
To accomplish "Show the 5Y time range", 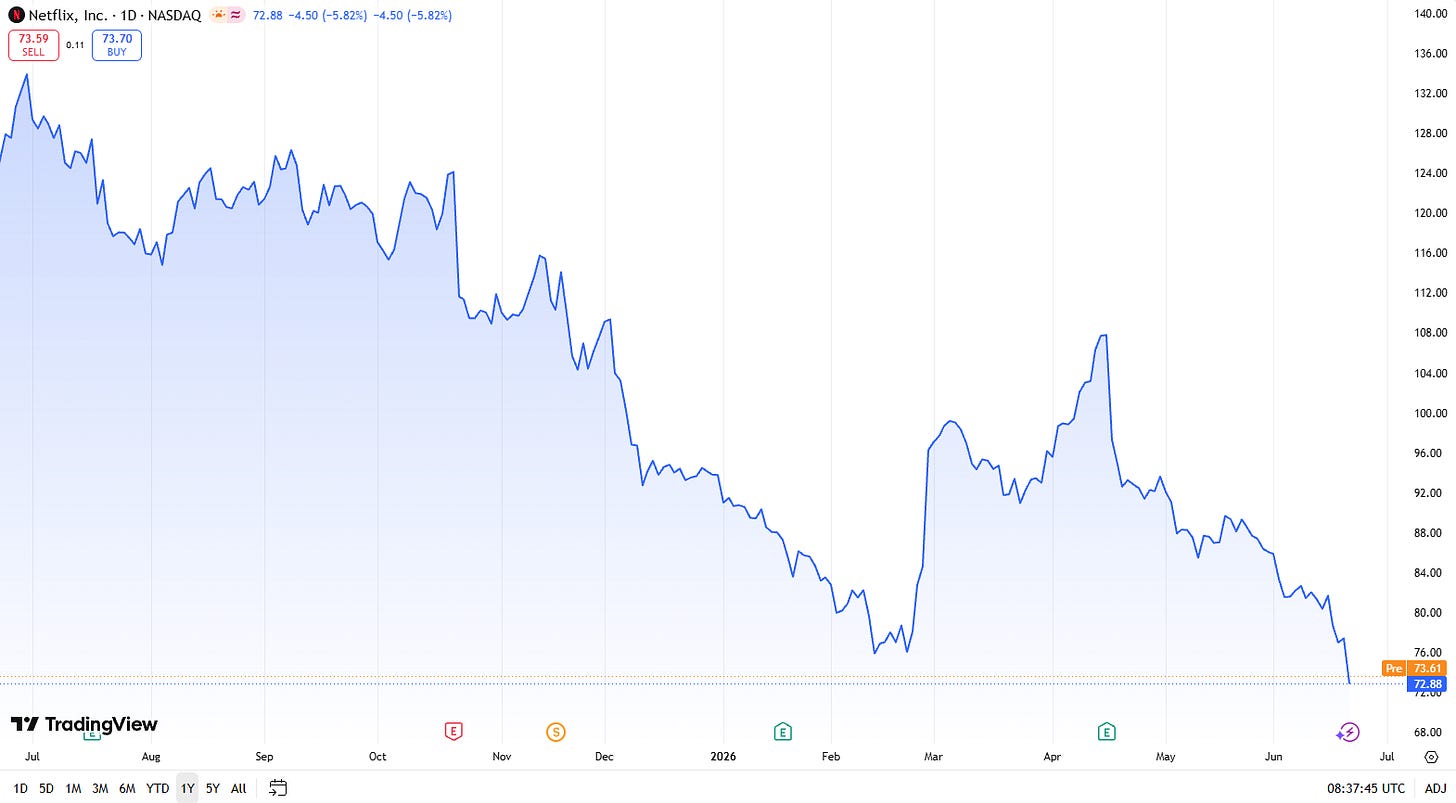I will click(x=212, y=788).
